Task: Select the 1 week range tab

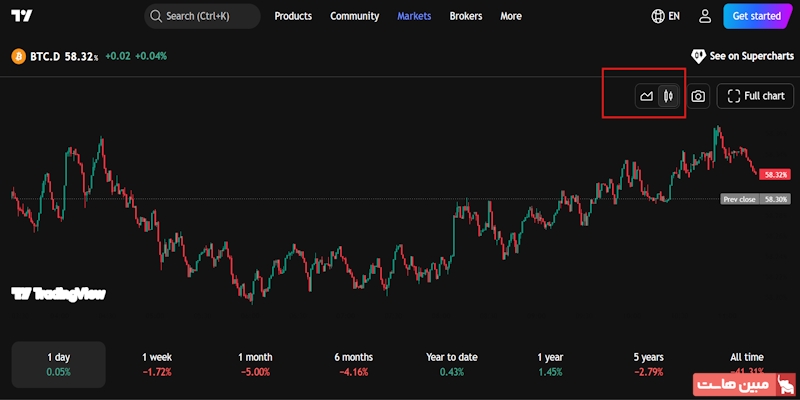Action: (x=157, y=364)
